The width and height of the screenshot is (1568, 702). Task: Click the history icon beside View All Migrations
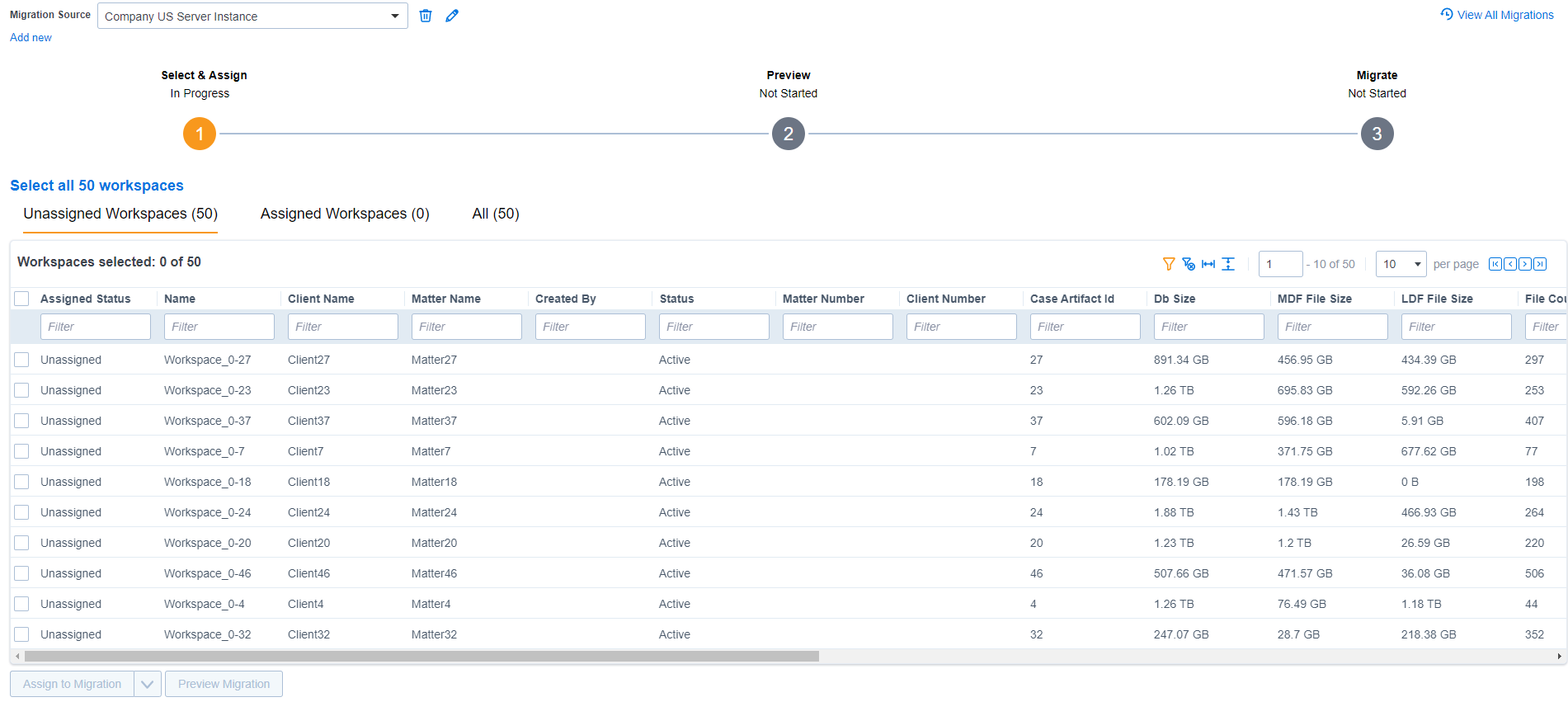coord(1447,14)
